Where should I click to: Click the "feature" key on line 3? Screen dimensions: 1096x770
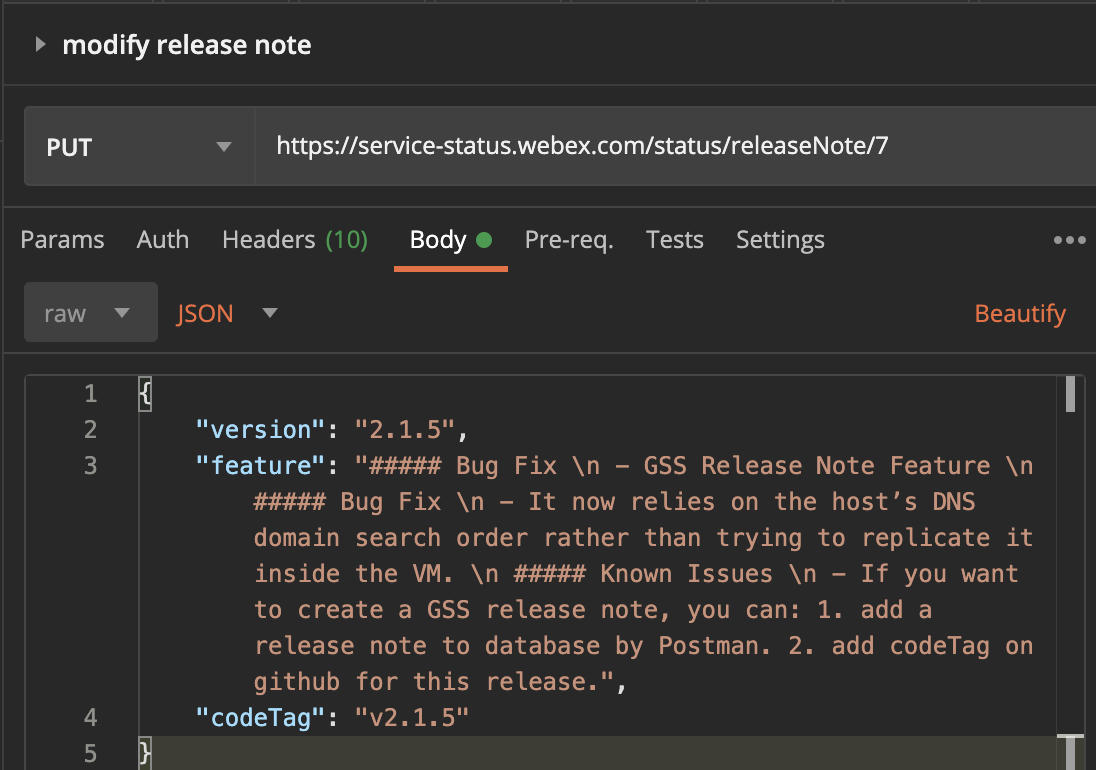tap(261, 465)
